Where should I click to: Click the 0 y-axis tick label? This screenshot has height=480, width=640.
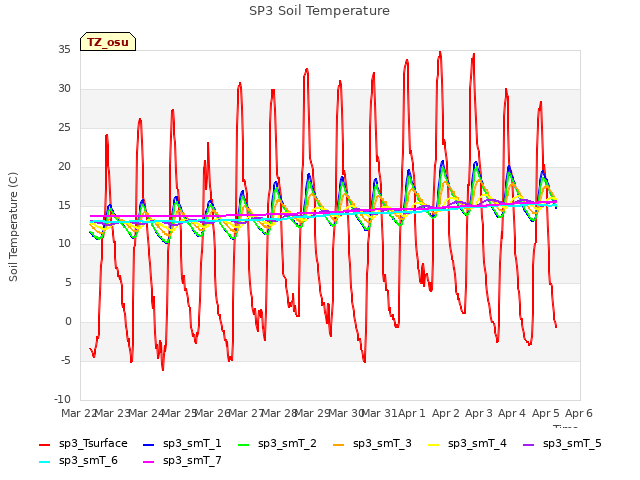68,322
